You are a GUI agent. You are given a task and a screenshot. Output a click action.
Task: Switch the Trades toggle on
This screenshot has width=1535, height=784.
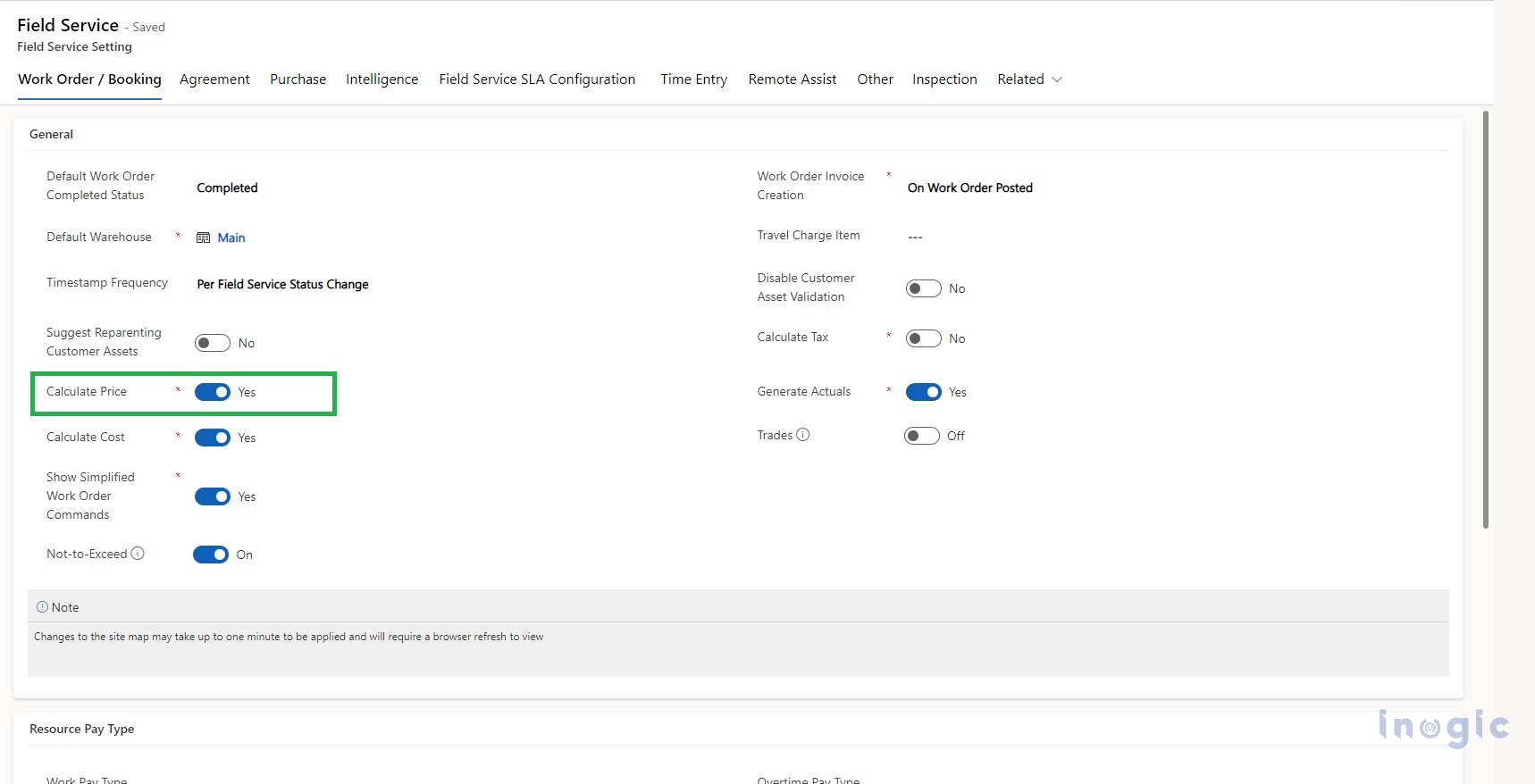pos(921,436)
